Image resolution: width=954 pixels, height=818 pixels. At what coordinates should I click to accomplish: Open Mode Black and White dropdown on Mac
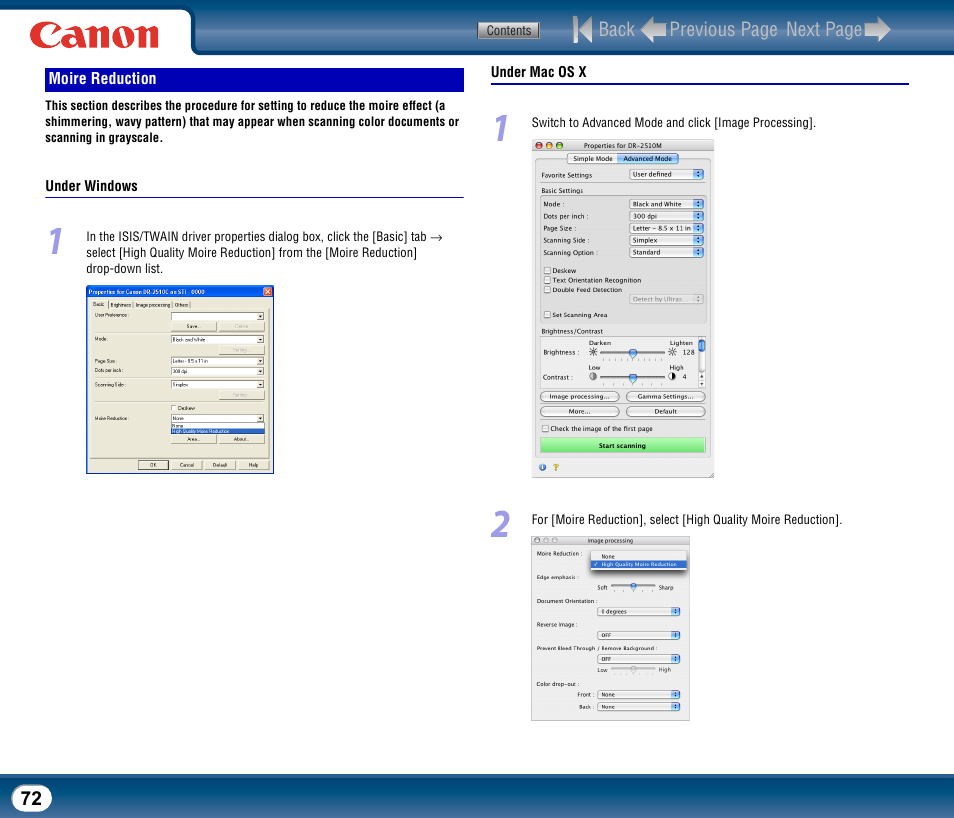tap(666, 204)
